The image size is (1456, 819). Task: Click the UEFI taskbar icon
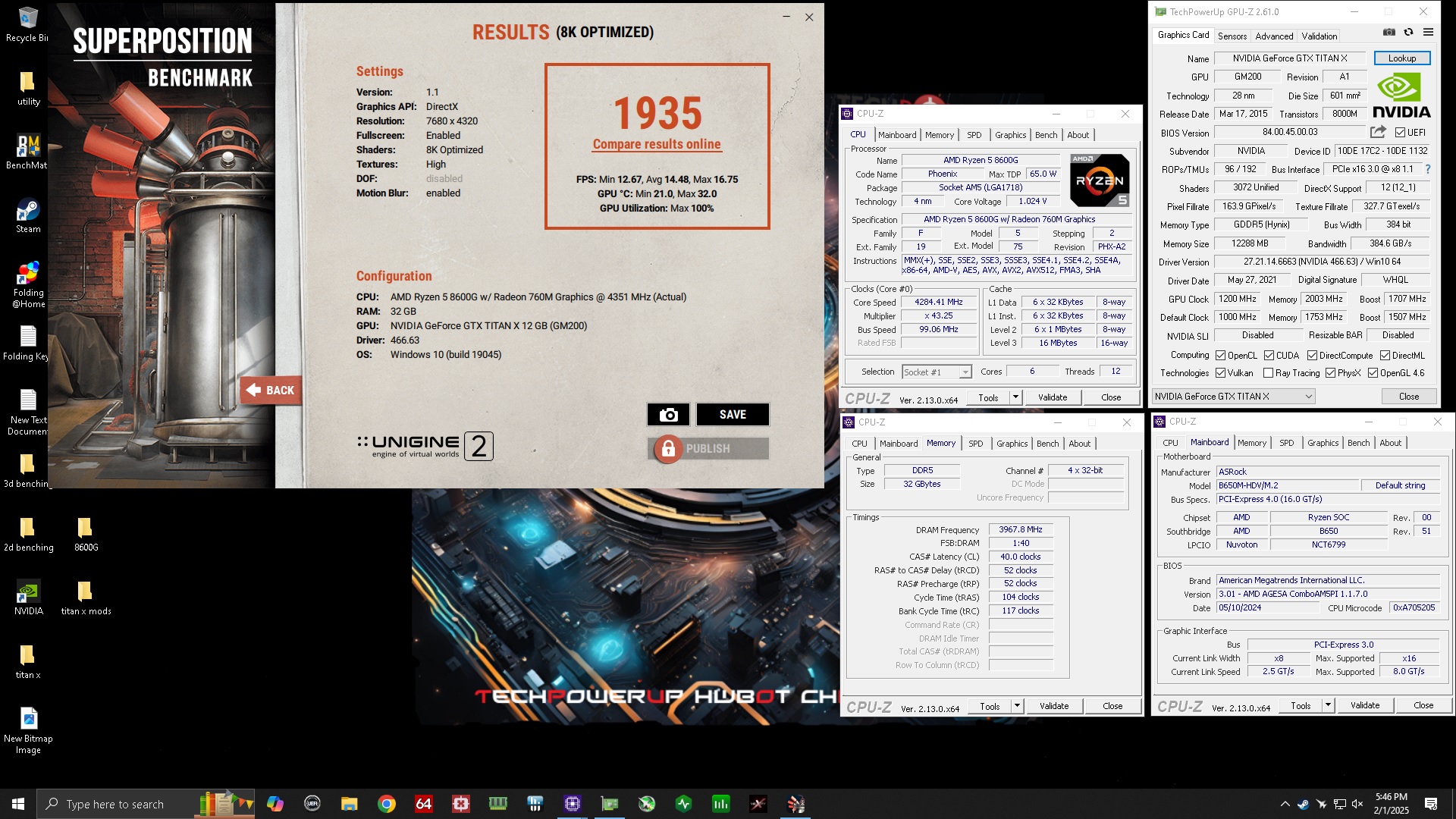point(312,804)
